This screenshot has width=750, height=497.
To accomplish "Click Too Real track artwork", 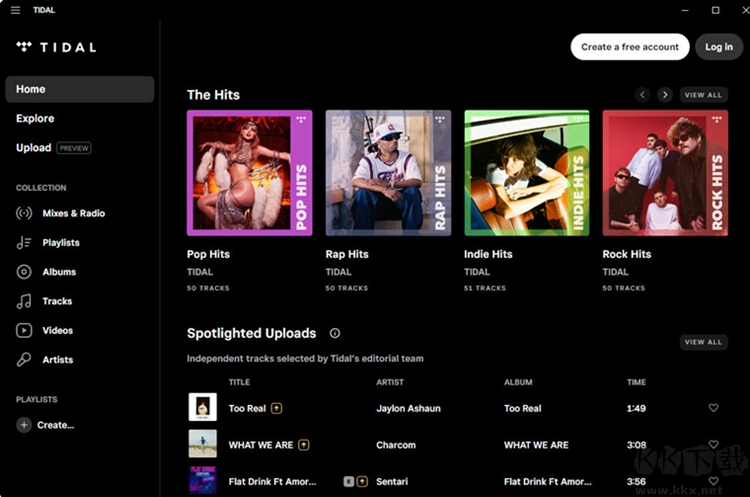I will click(202, 407).
